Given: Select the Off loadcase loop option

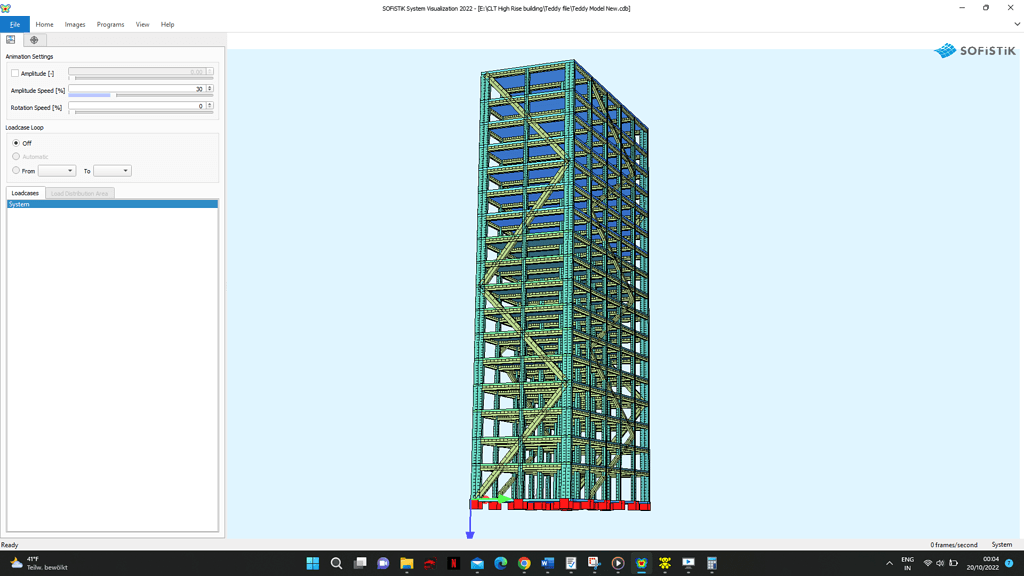Looking at the screenshot, I should tap(16, 143).
